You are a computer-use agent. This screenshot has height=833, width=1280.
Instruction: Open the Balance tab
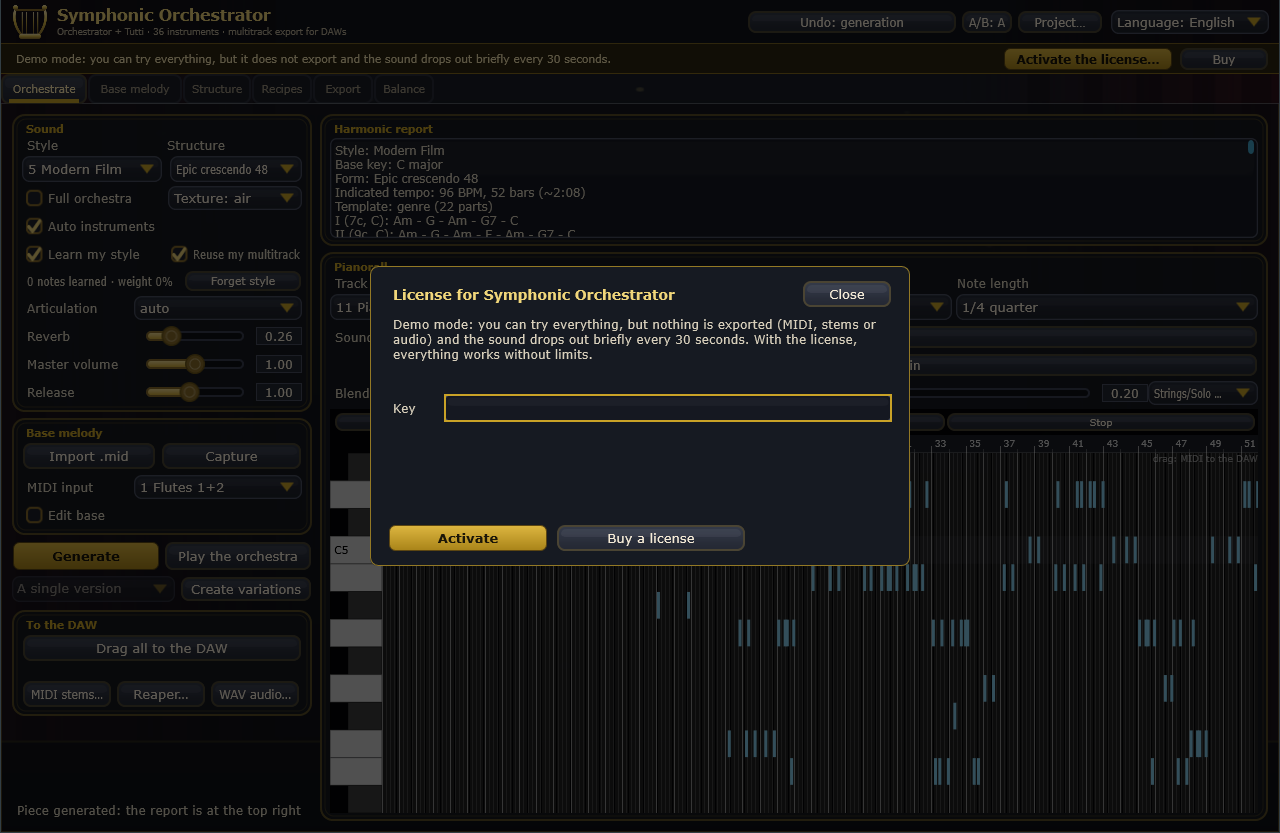click(x=404, y=89)
